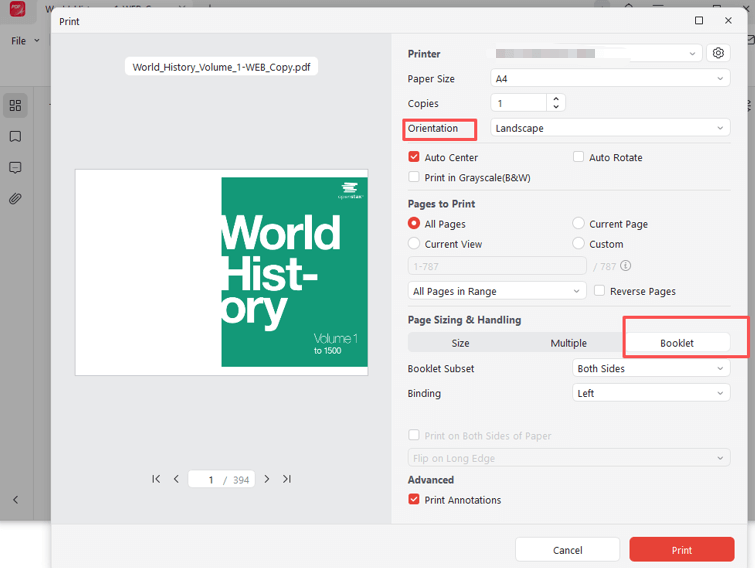Click the World_History_Volume_1-WEB_Copy.pdf filename label
755x568 pixels.
pos(221,67)
